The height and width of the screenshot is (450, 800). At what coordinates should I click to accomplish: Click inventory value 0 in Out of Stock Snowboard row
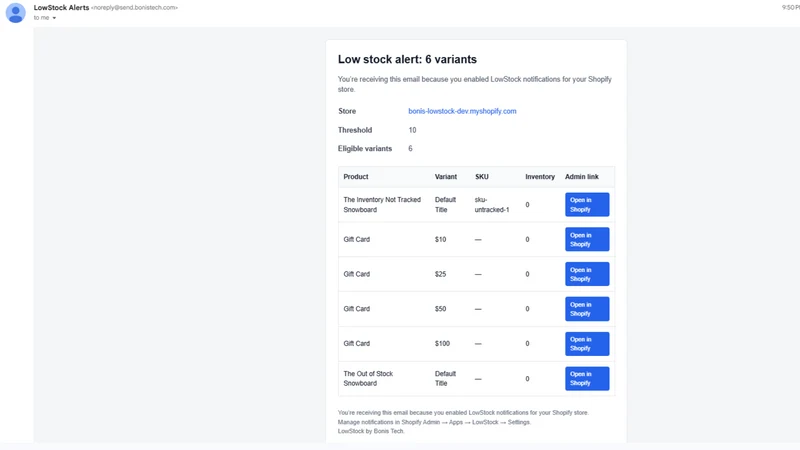528,379
